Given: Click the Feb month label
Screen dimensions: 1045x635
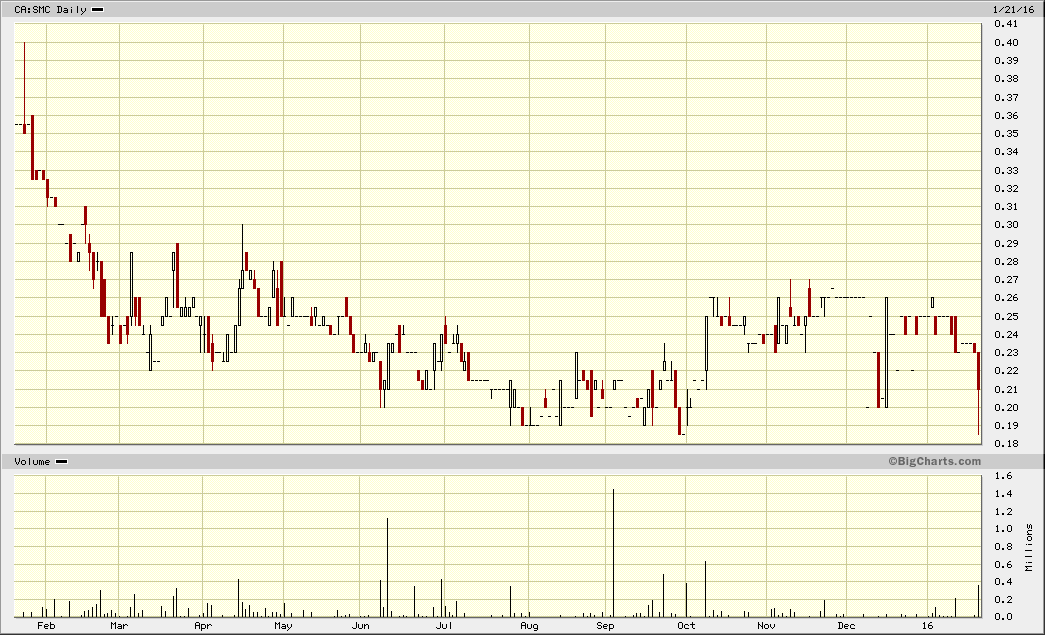Looking at the screenshot, I should point(46,626).
